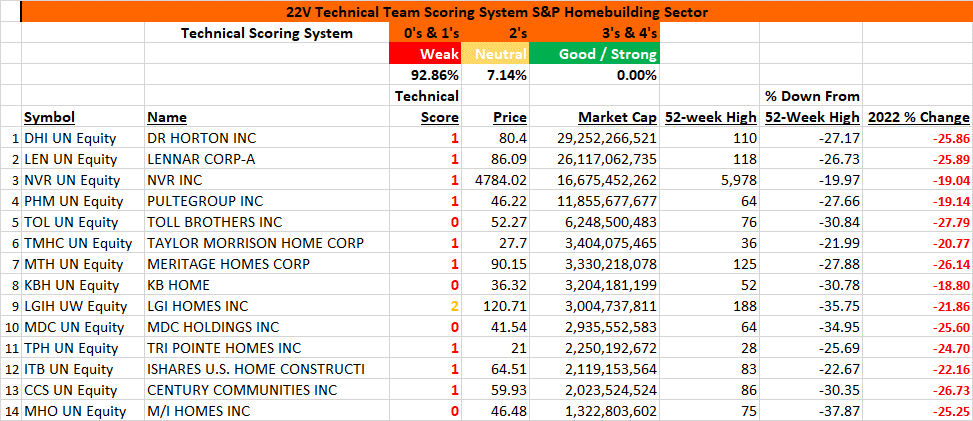The width and height of the screenshot is (973, 421).
Task: Select the 'ITB UN Equity' symbol cell
Action: pos(83,369)
